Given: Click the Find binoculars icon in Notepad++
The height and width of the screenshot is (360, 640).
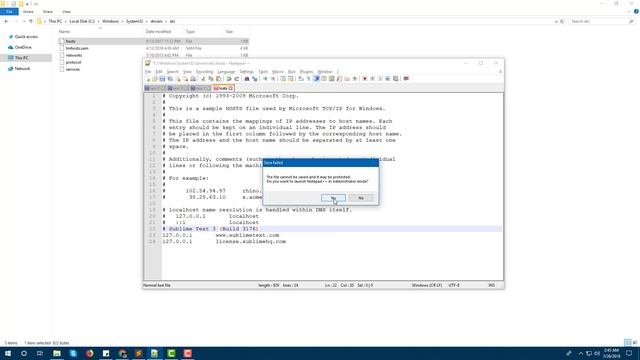Looking at the screenshot, I should [x=247, y=79].
